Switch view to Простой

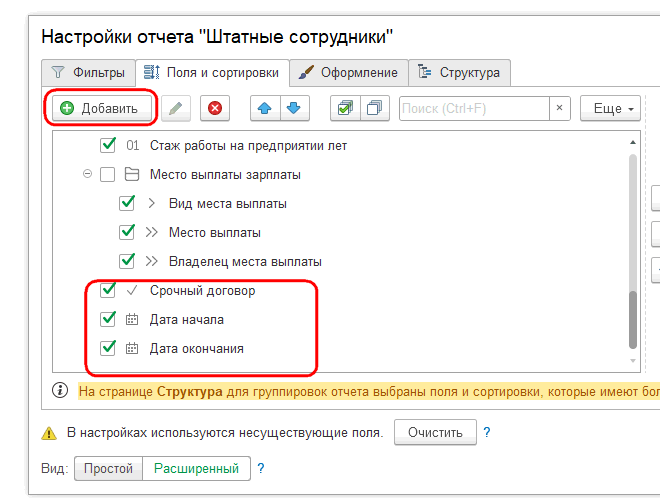click(108, 469)
